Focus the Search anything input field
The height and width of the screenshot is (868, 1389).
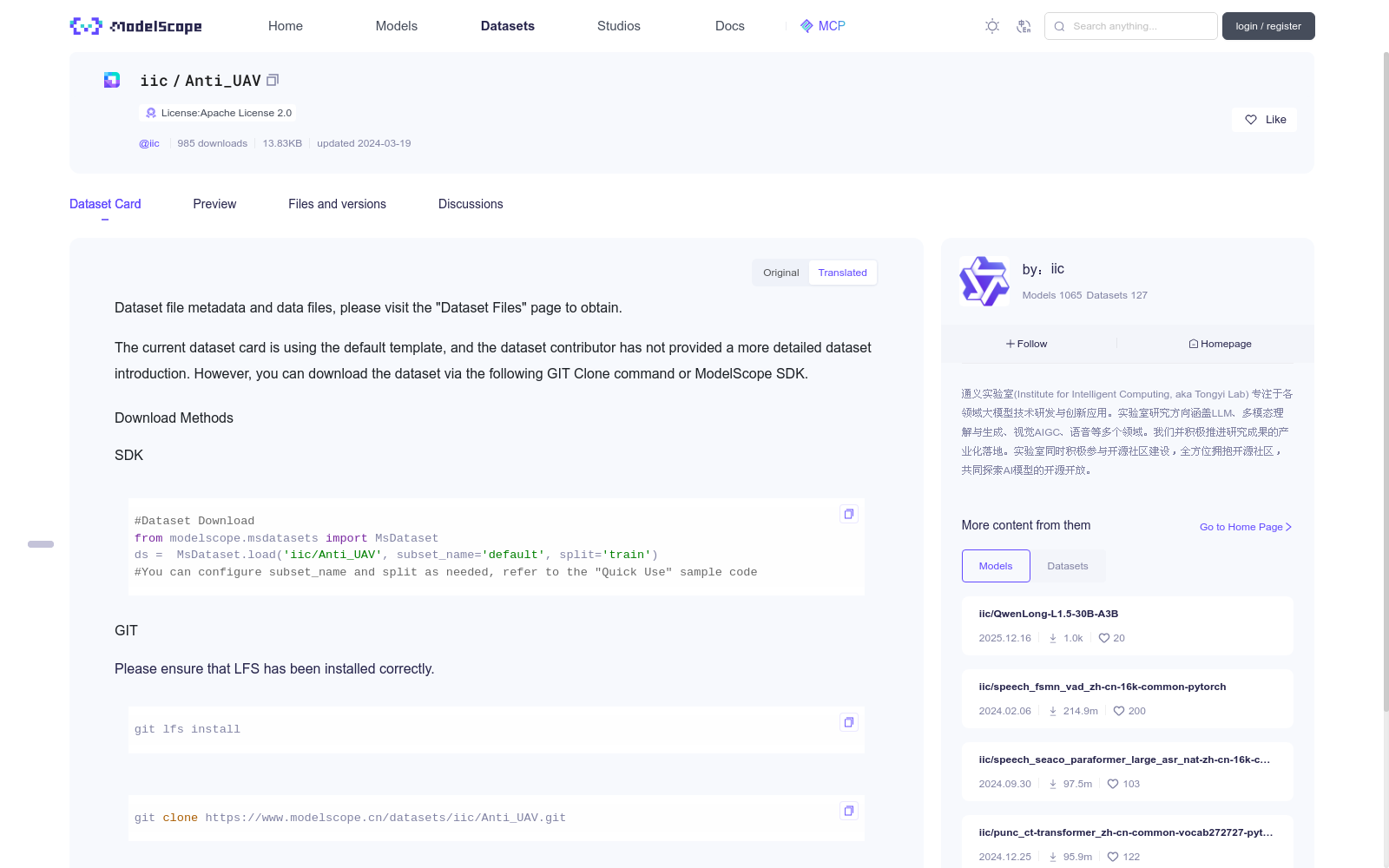1131,26
